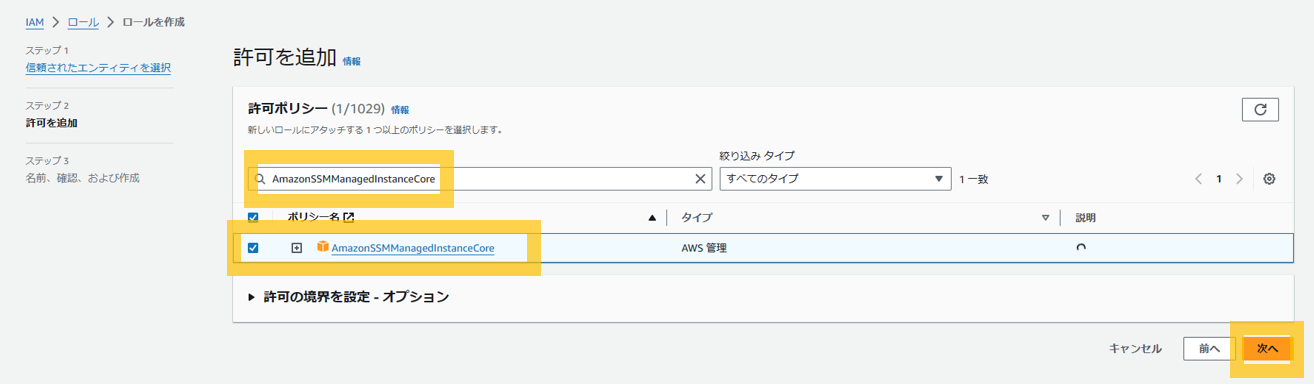
Task: Uncheck the AmazonSSMManagedInstanceCore checkbox
Action: (x=253, y=248)
